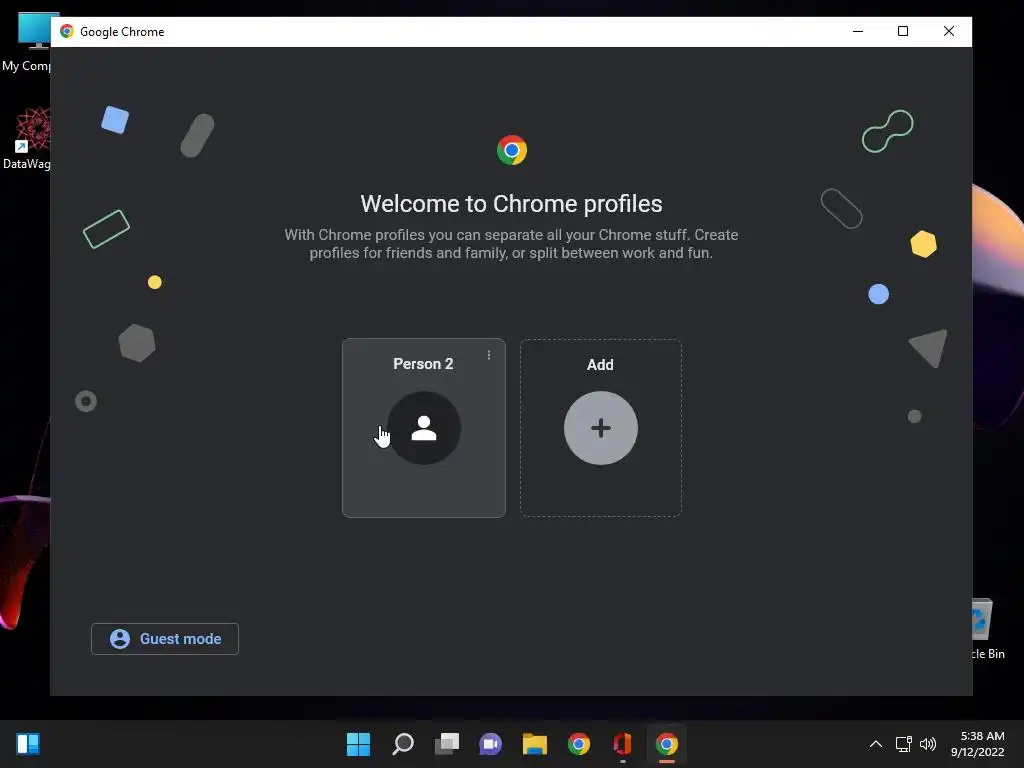Maximize the Google Chrome window
Viewport: 1024px width, 768px height.
(903, 31)
